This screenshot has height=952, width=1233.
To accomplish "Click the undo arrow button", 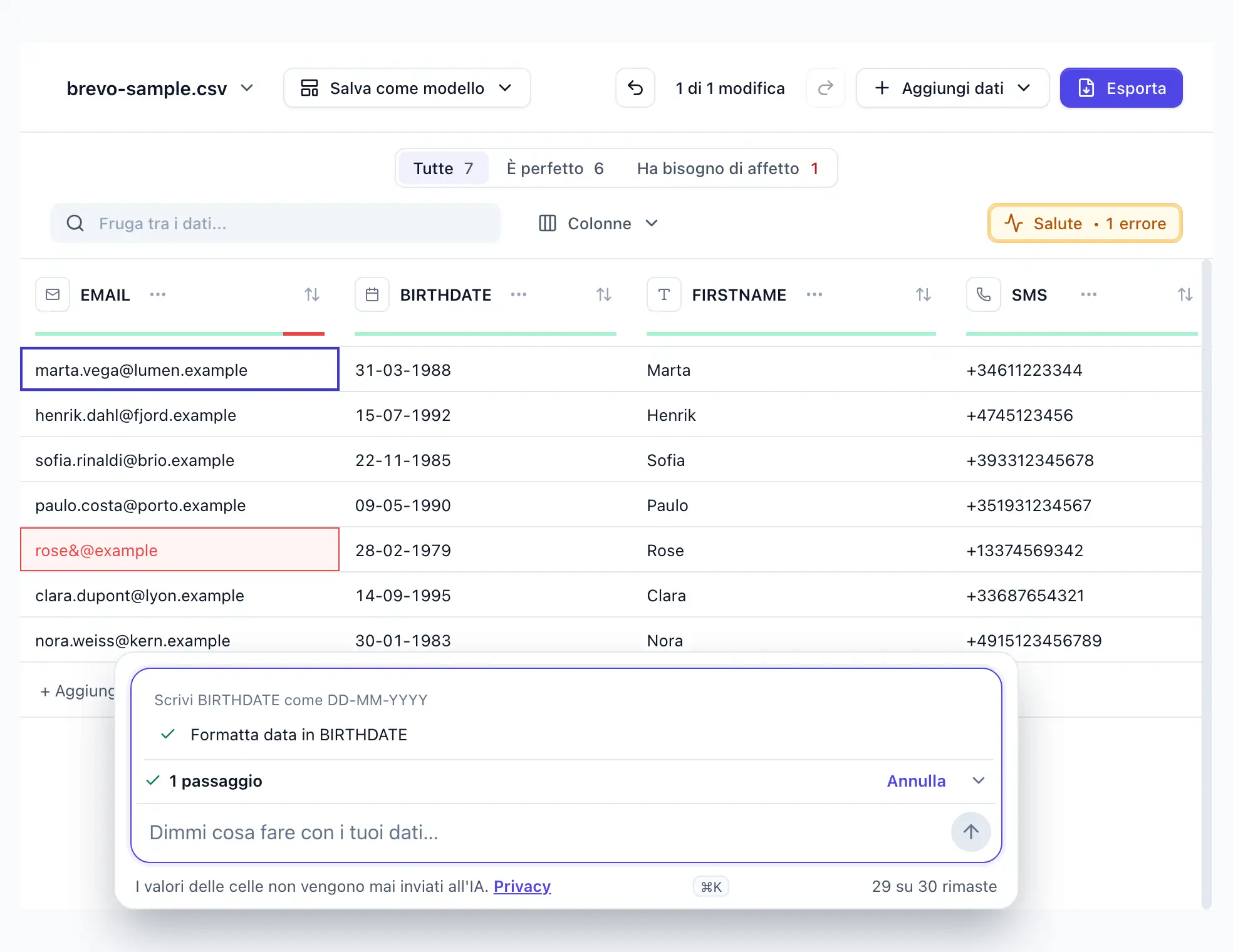I will pos(635,88).
